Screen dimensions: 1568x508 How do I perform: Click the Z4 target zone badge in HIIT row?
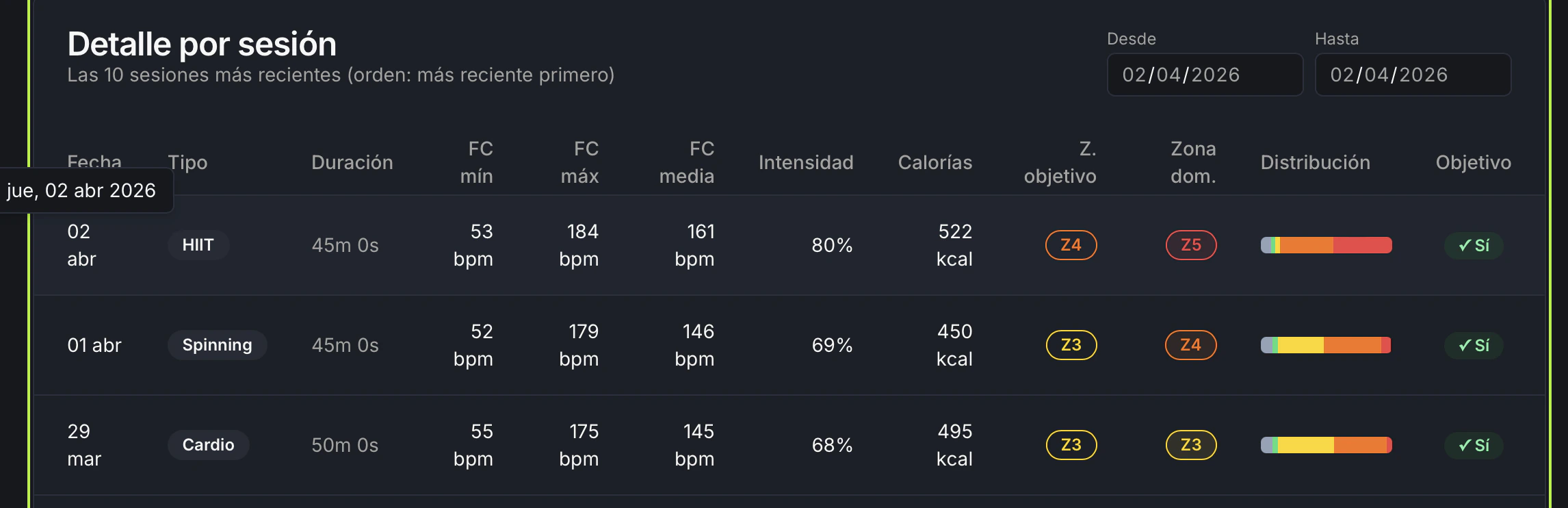(x=1071, y=245)
